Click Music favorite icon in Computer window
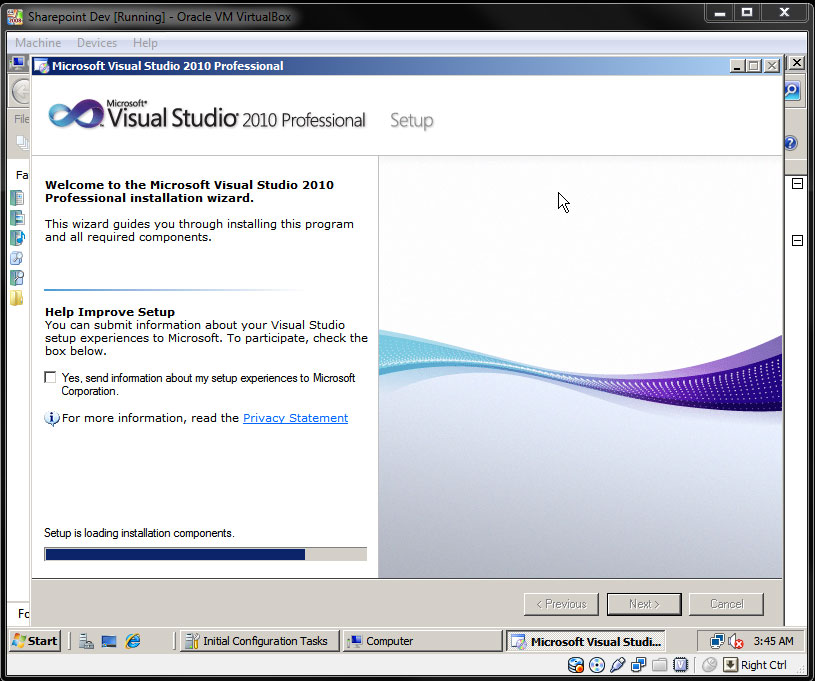Screen dimensions: 815x681 click(x=17, y=238)
